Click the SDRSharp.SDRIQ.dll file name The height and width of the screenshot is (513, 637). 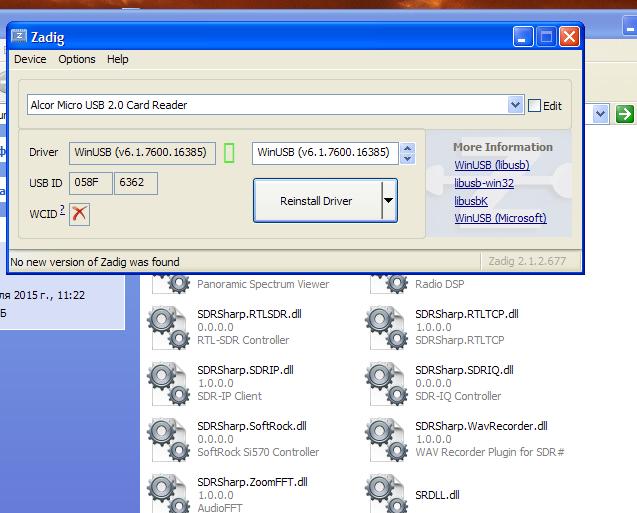pos(464,370)
